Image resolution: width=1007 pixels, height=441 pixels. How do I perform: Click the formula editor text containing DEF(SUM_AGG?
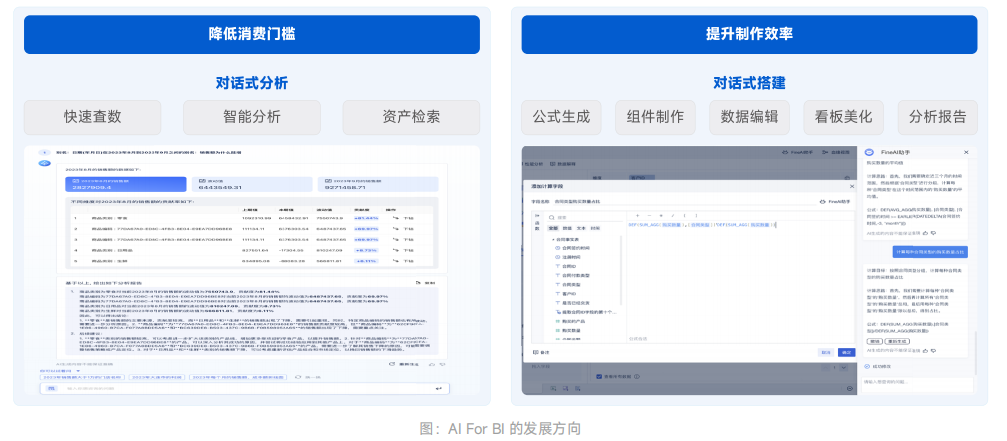pos(703,225)
